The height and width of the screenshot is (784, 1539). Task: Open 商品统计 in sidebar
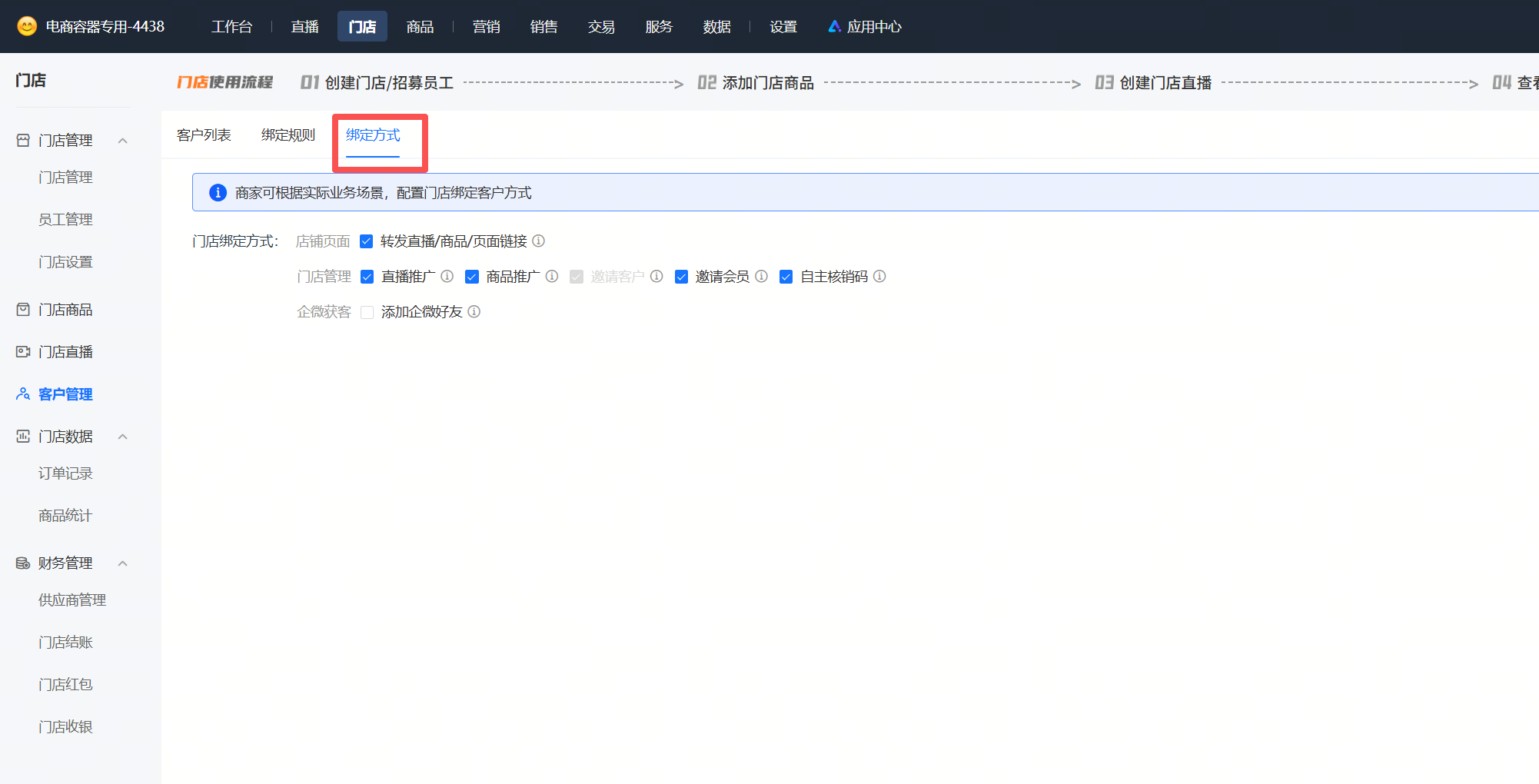(x=65, y=516)
